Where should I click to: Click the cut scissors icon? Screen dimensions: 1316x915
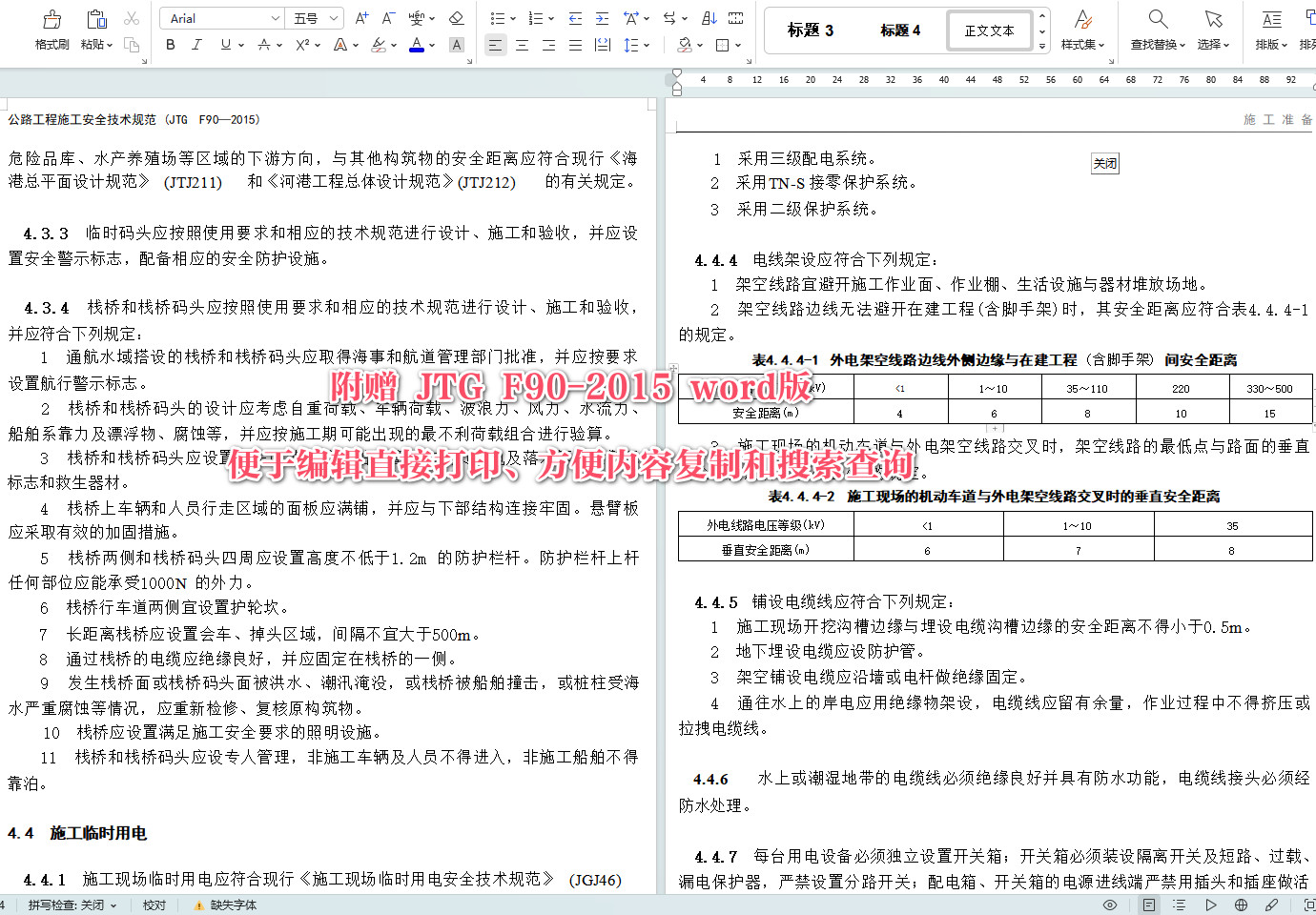click(131, 17)
